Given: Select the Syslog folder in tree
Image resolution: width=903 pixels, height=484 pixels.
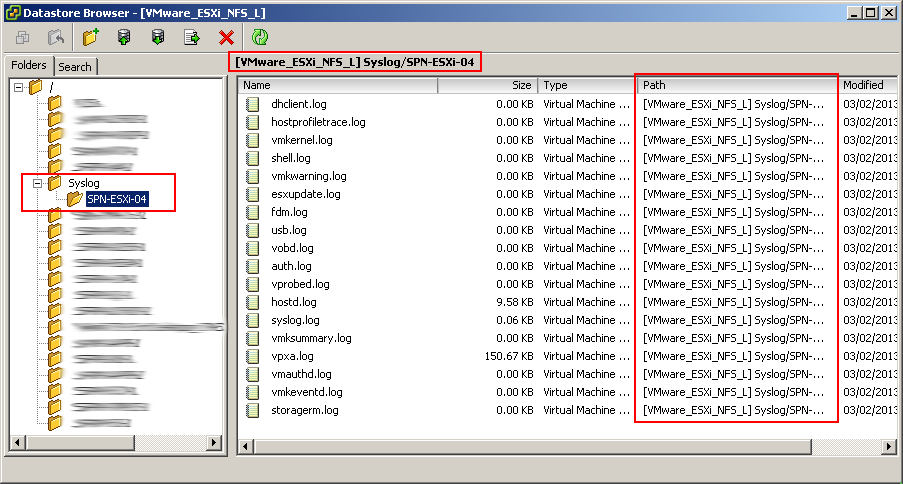Looking at the screenshot, I should pos(84,183).
